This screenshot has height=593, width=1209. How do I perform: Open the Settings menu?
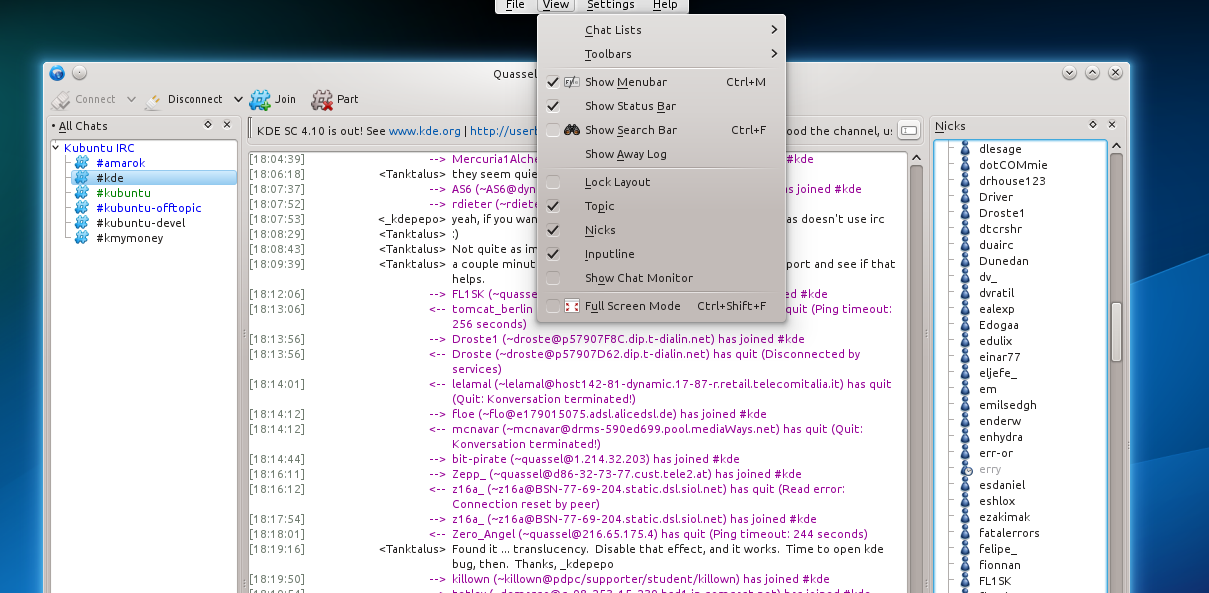click(x=612, y=5)
